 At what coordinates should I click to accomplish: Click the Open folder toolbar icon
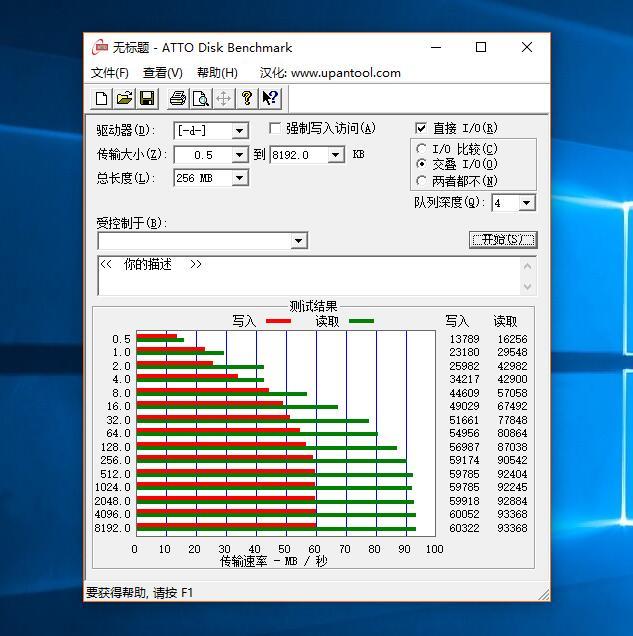coord(124,99)
